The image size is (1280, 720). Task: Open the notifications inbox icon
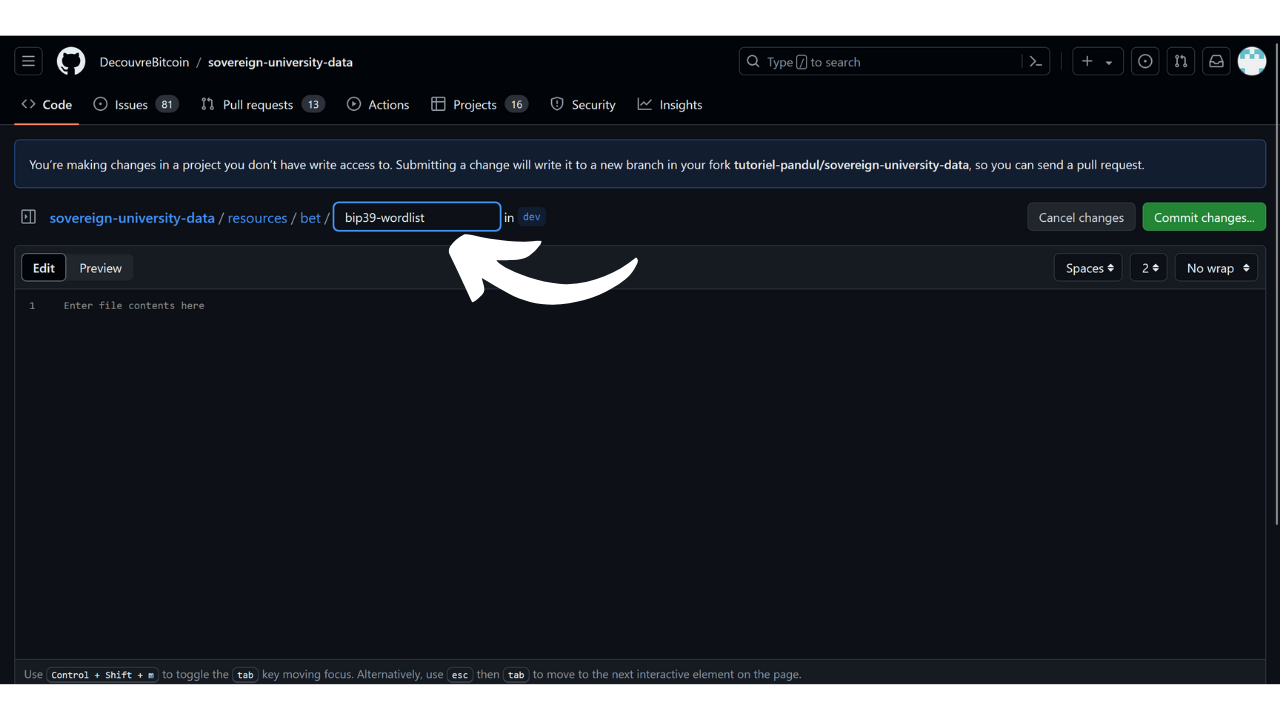click(x=1216, y=62)
